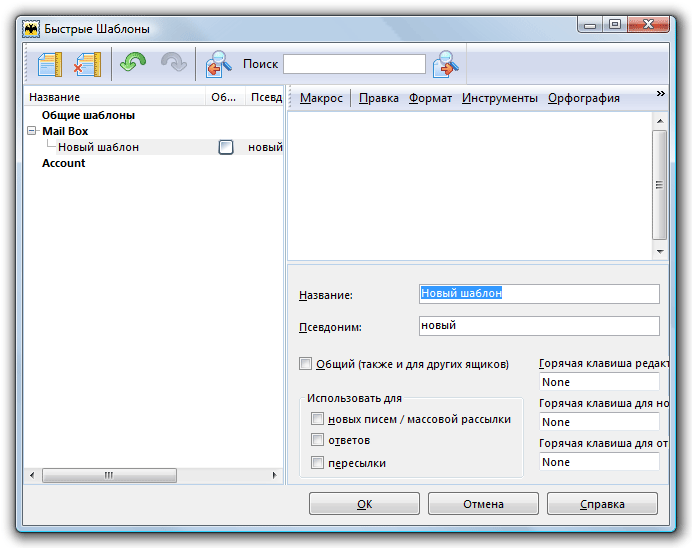Click The Bat! icon in title bar

[31, 29]
